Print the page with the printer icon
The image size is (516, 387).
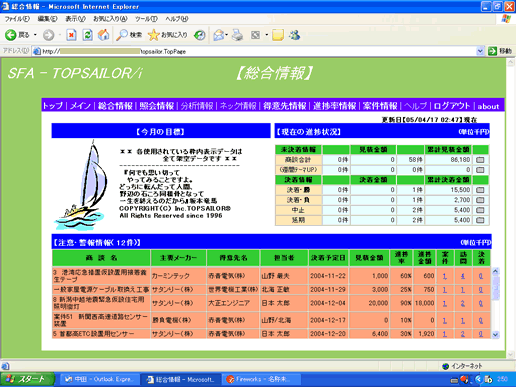[237, 35]
